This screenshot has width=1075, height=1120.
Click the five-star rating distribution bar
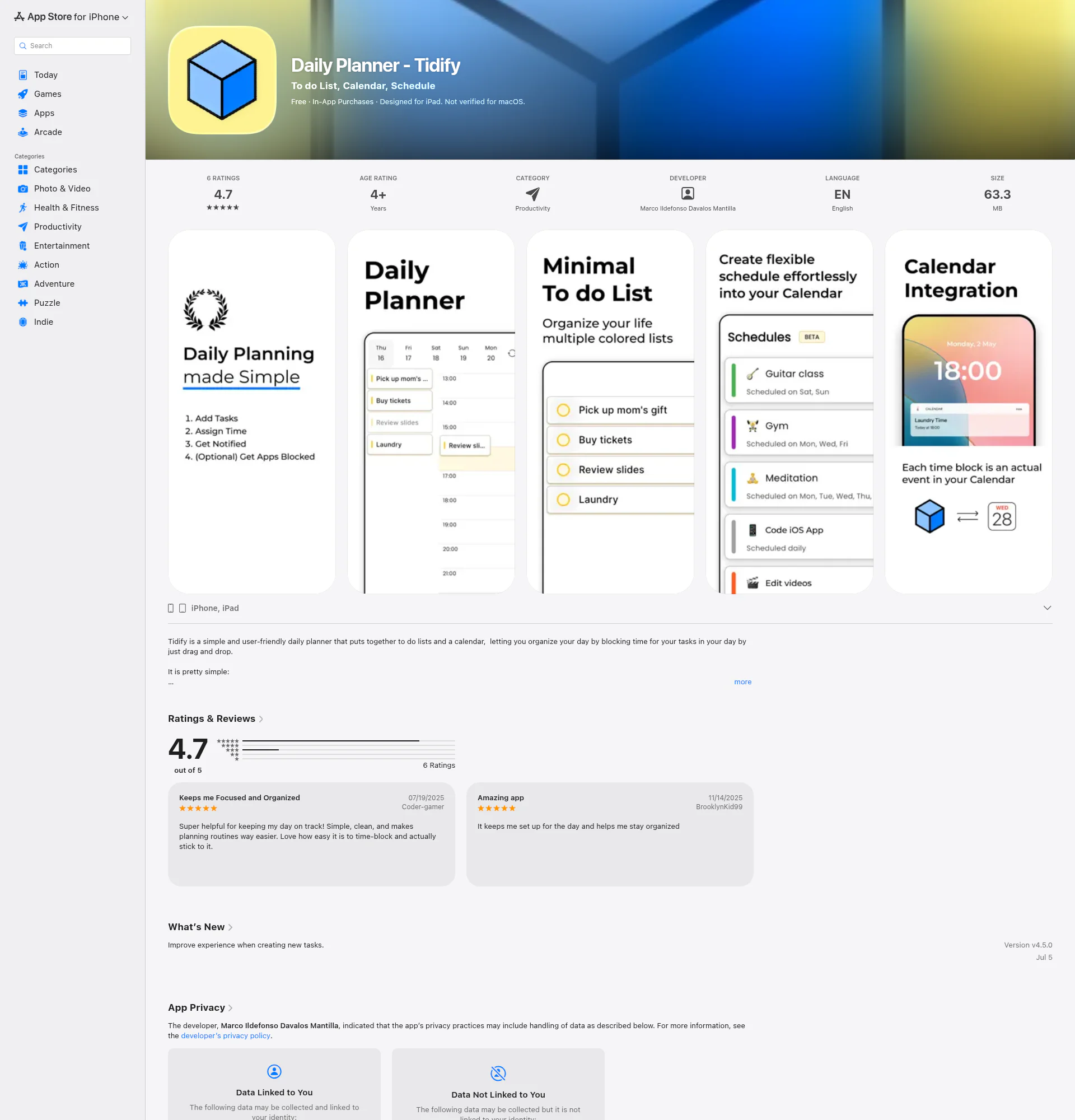[x=348, y=741]
